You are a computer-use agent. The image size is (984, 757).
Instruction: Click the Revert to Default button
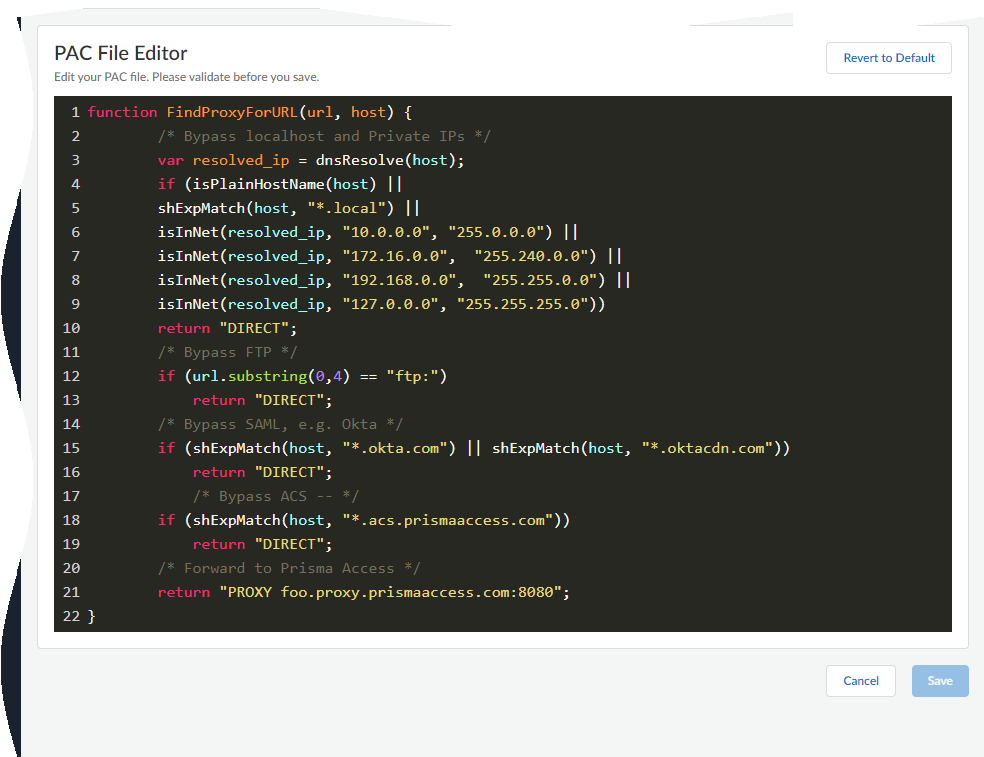888,58
